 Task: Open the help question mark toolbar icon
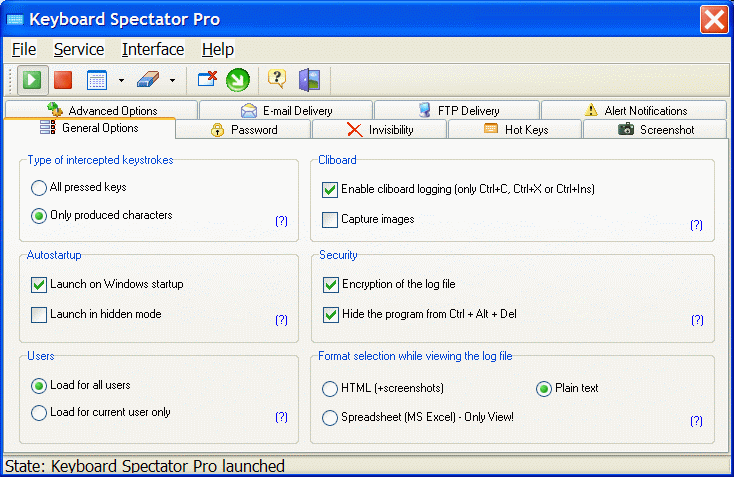pyautogui.click(x=277, y=79)
